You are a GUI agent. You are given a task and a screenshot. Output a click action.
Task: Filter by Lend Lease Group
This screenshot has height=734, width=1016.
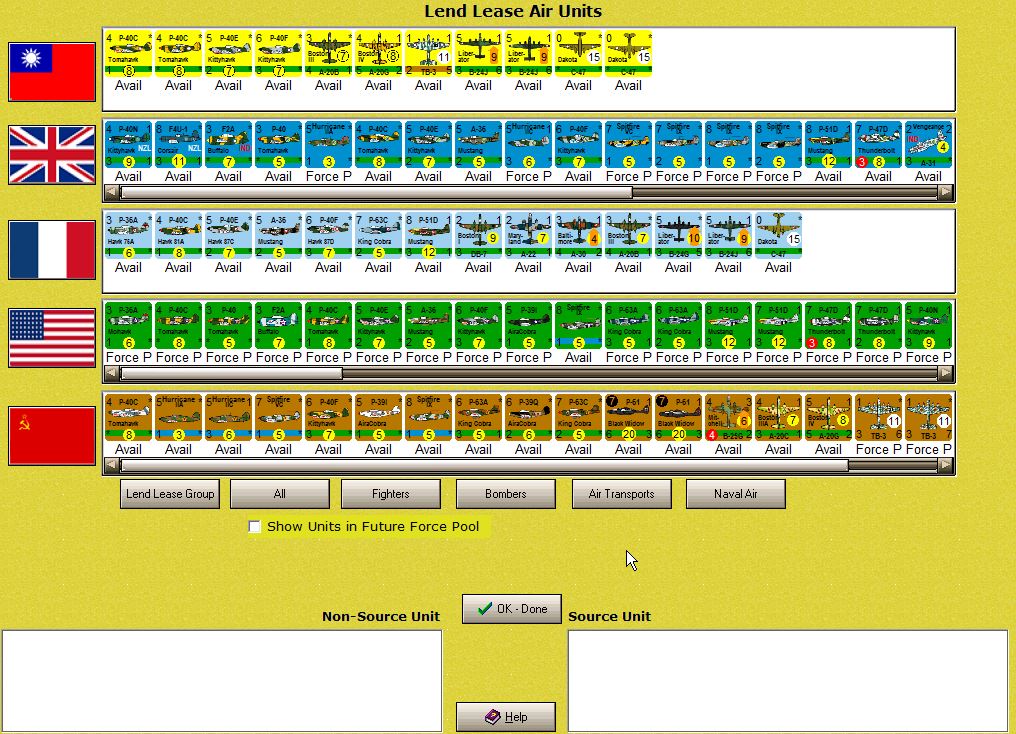click(x=170, y=494)
